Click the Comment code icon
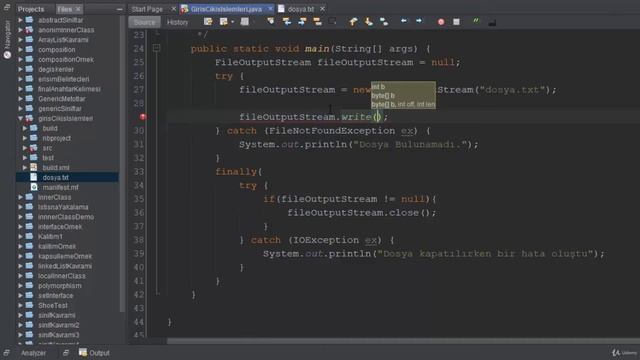 tap(476, 21)
